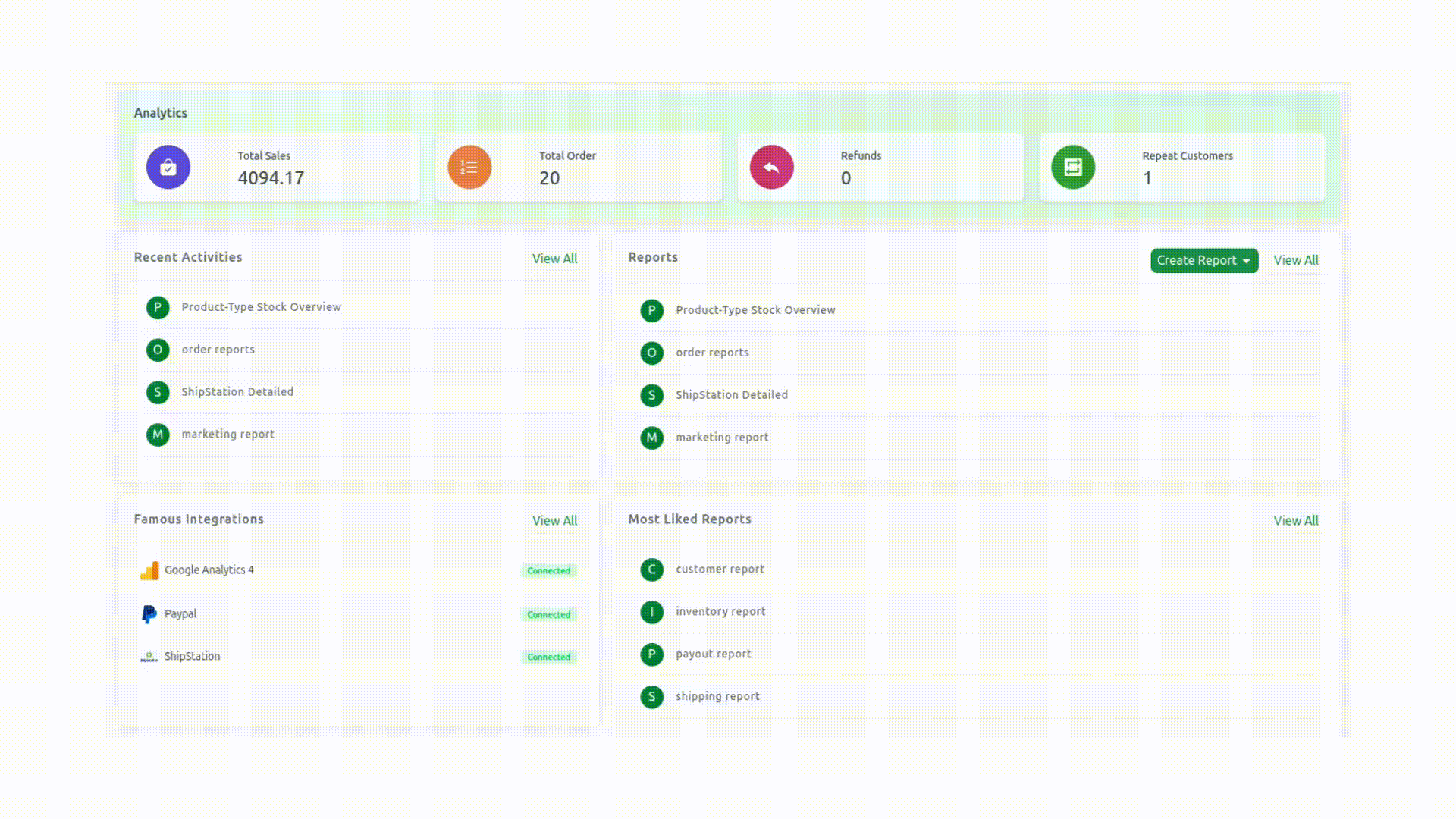Open marketing report in Reports list

click(722, 438)
